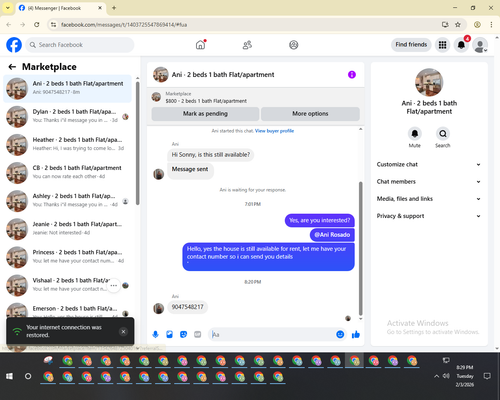Show hidden system tray icons
The height and width of the screenshot is (400, 500).
[x=436, y=376]
